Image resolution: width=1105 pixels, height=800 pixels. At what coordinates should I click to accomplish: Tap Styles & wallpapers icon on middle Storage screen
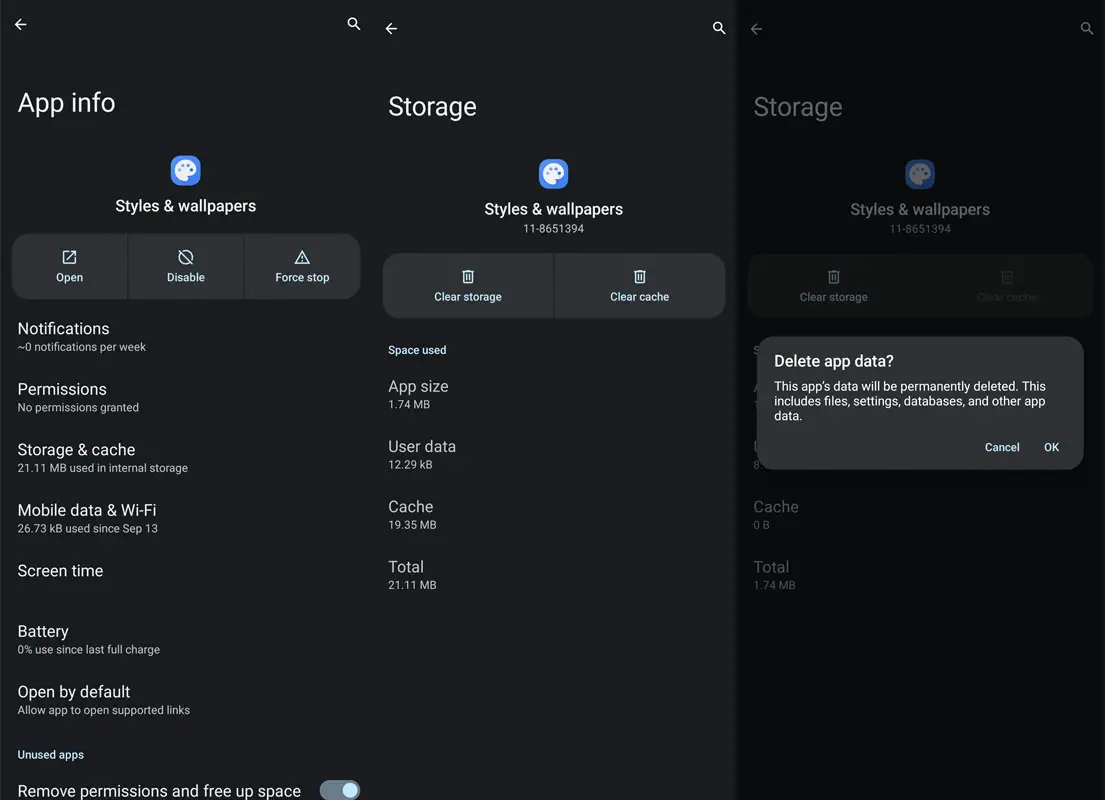553,174
